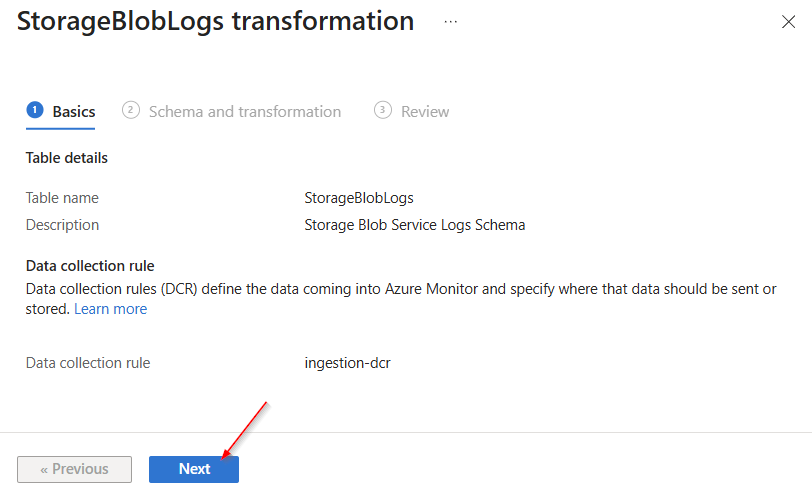Click the Table details heading

[x=66, y=158]
